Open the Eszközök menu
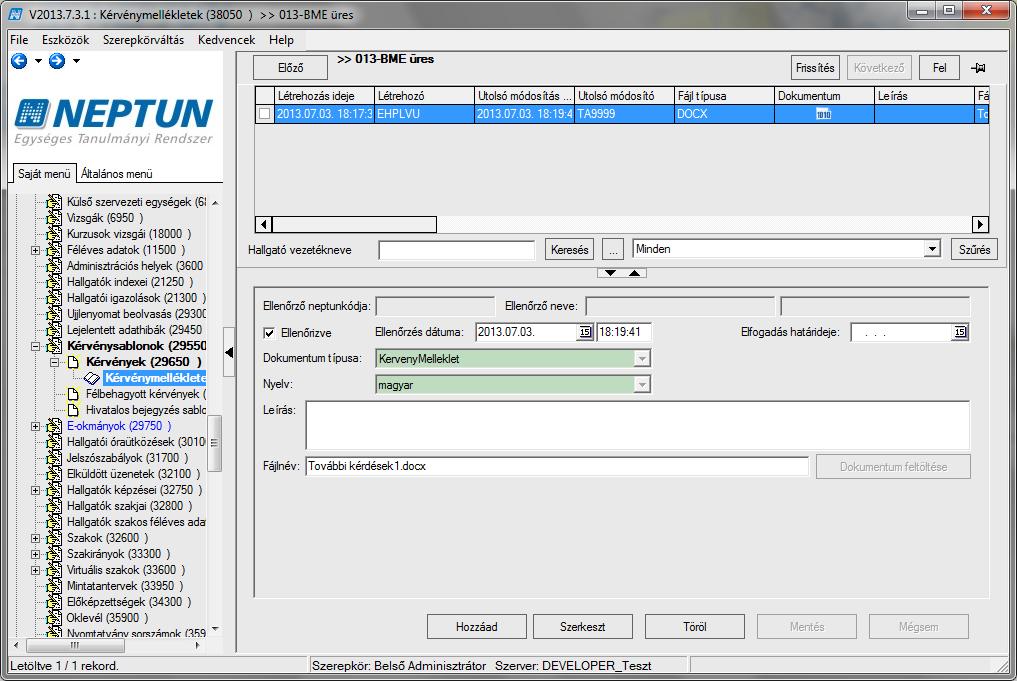Image resolution: width=1017 pixels, height=681 pixels. coord(66,40)
